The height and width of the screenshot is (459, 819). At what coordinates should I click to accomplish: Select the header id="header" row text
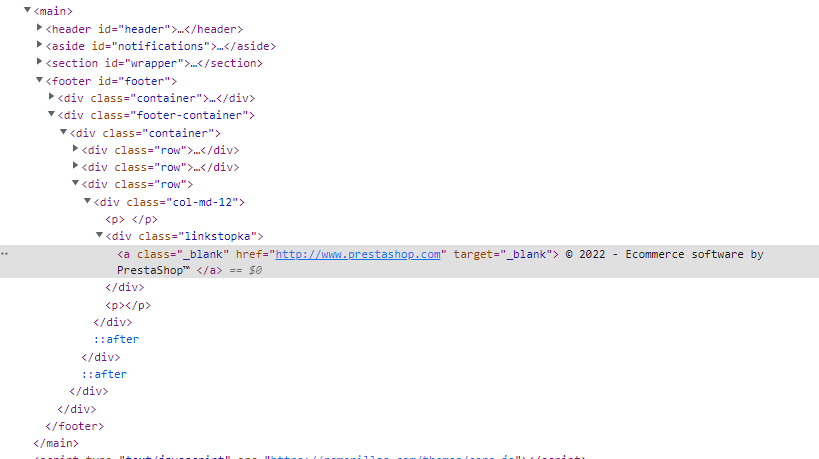(x=144, y=29)
